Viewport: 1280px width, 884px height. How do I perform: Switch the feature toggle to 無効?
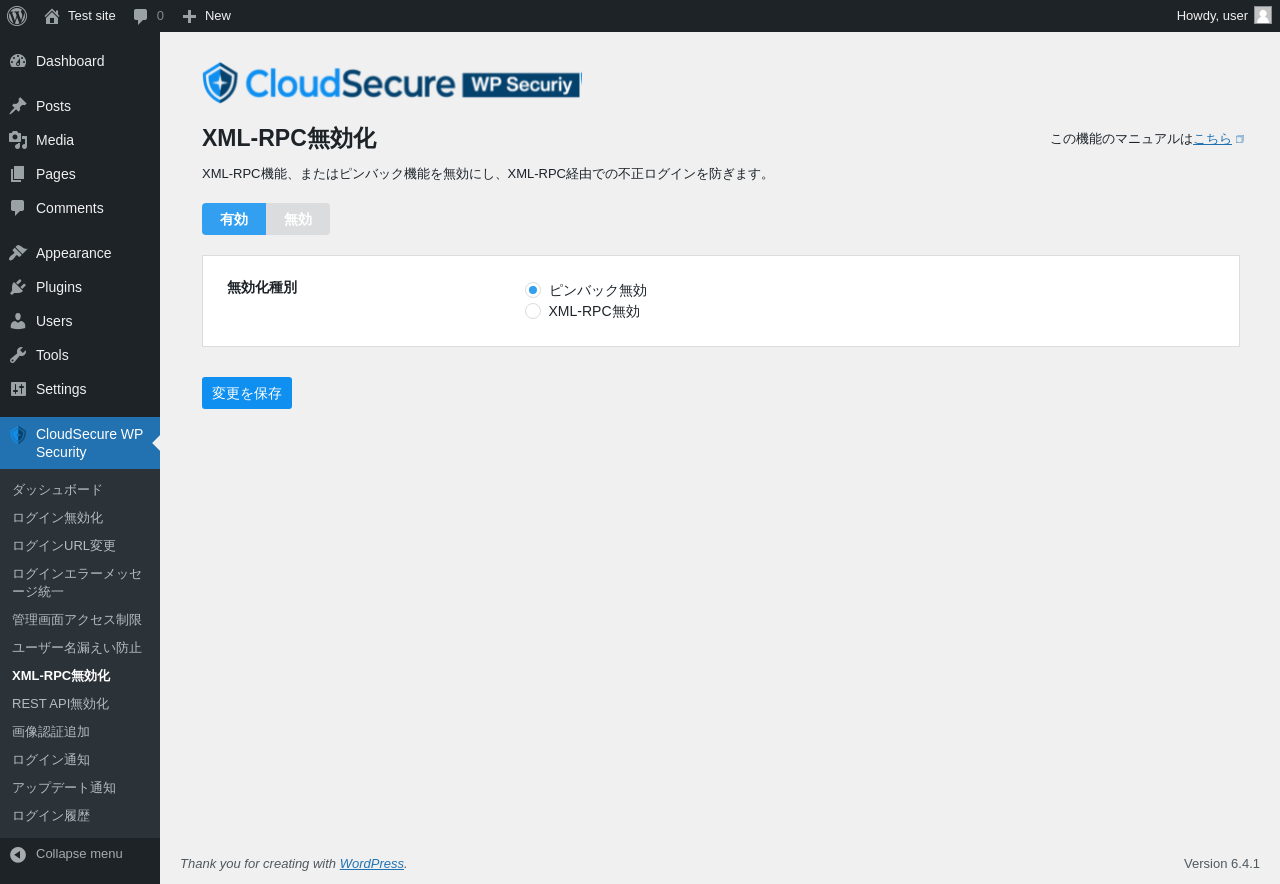pos(298,219)
